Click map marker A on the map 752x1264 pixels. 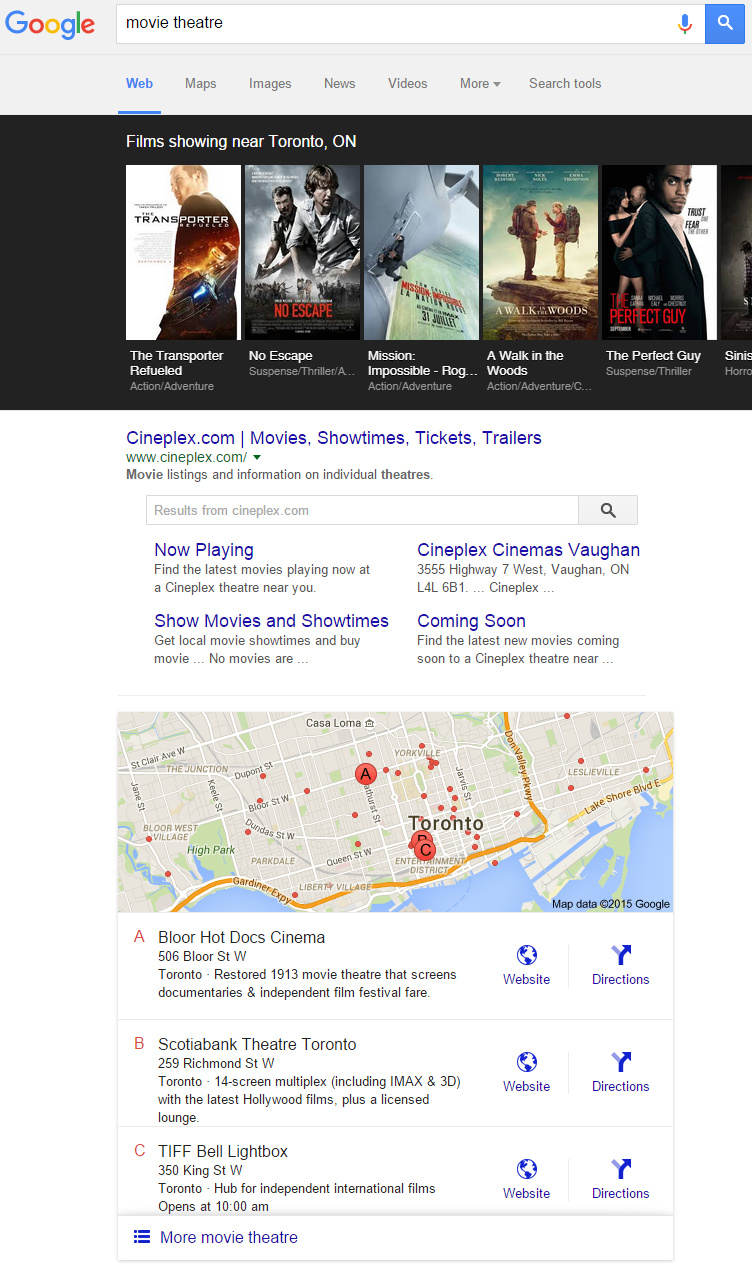[365, 774]
